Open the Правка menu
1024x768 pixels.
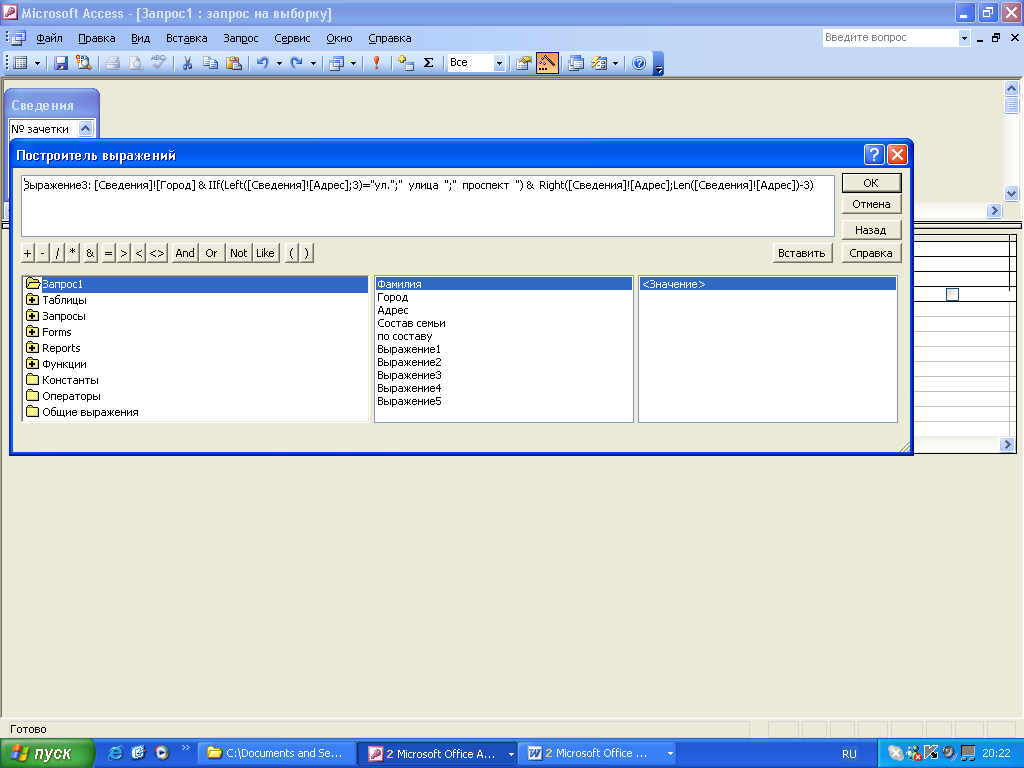pyautogui.click(x=97, y=38)
